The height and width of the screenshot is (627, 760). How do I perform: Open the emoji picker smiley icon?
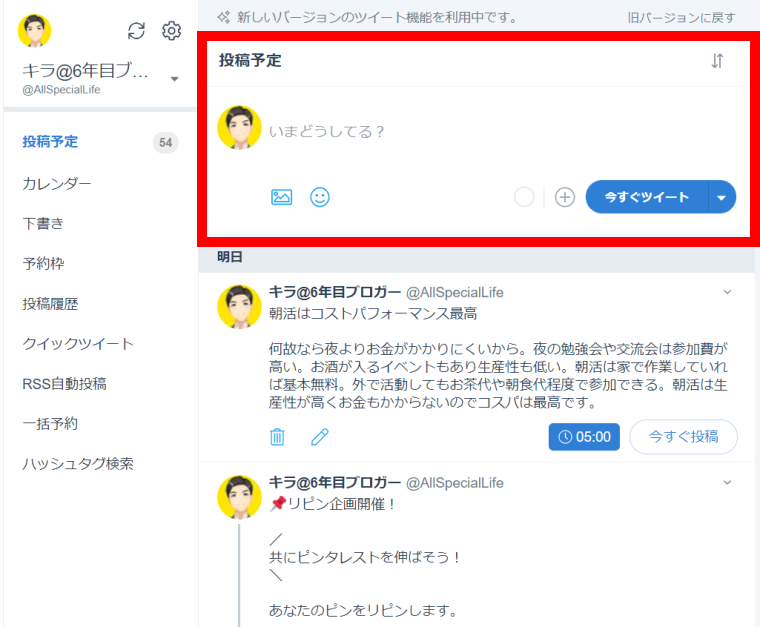pos(320,197)
